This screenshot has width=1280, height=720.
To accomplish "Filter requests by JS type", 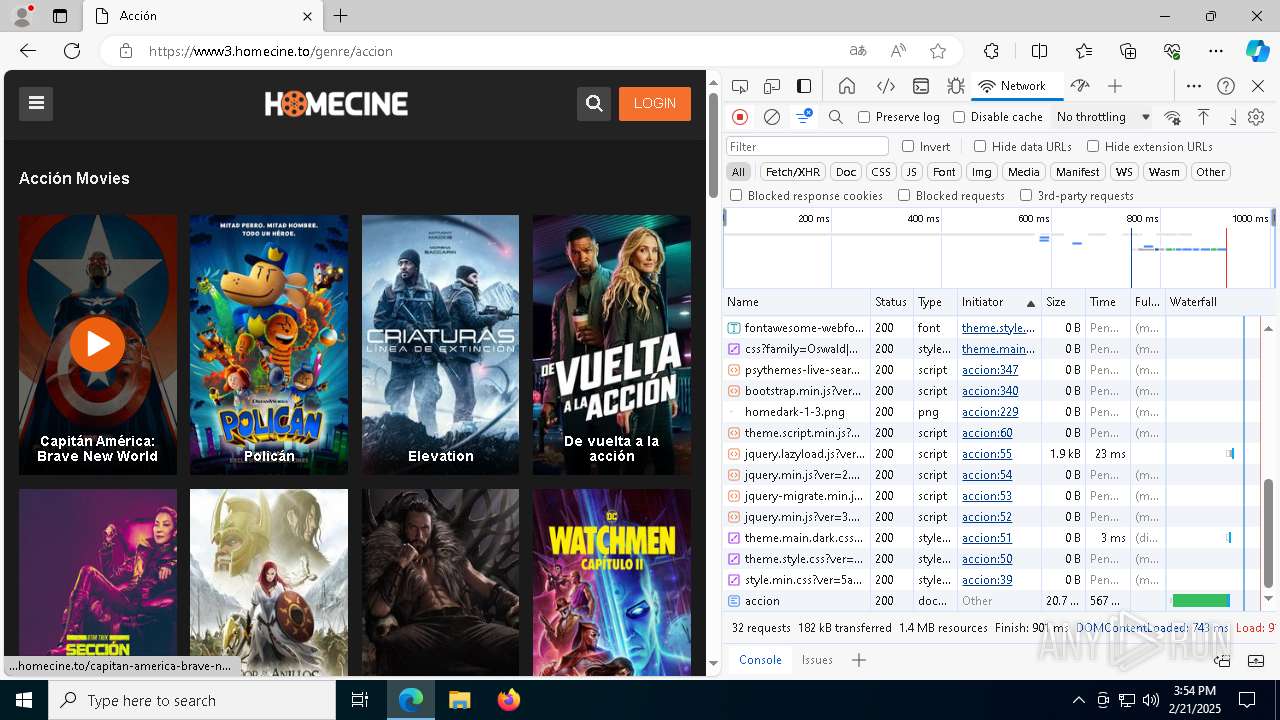I will point(911,172).
